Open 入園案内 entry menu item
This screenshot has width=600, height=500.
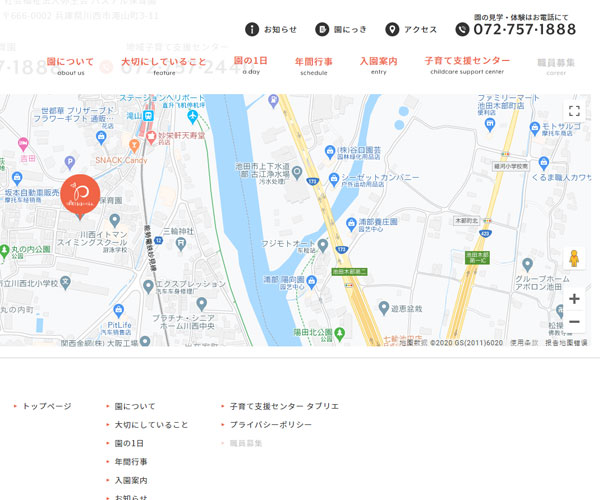[x=379, y=65]
